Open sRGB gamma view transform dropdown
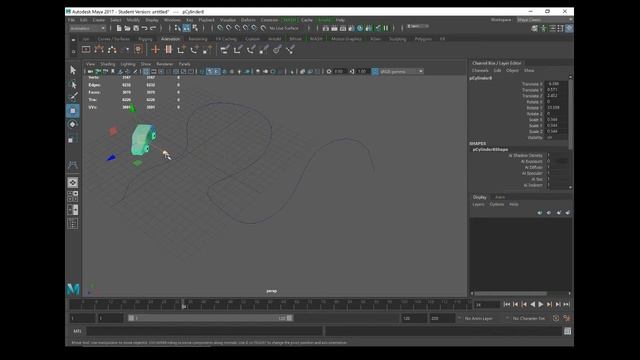Screen dimensions: 640x360 click(x=402, y=71)
